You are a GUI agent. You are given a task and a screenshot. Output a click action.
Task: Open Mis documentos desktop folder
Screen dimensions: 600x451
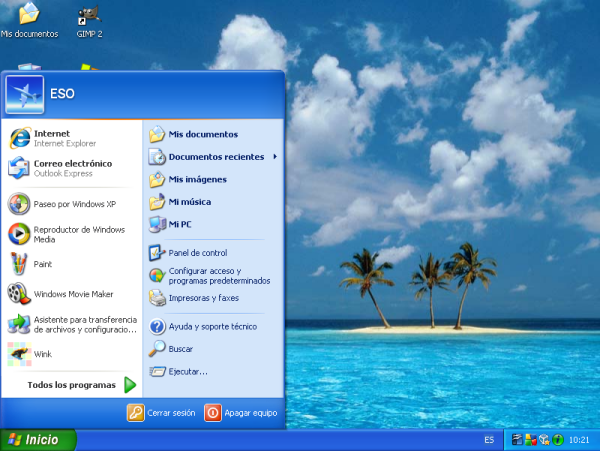[29, 20]
